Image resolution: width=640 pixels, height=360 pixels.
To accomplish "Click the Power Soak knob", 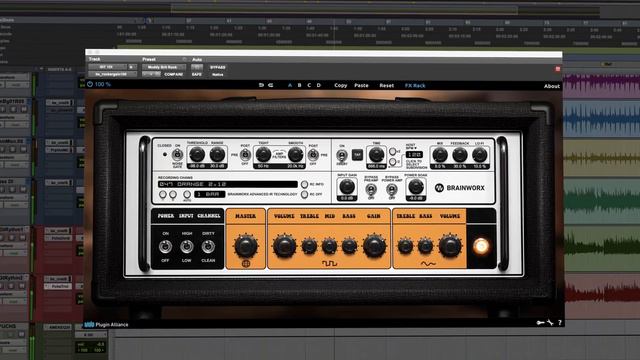I will click(x=416, y=187).
